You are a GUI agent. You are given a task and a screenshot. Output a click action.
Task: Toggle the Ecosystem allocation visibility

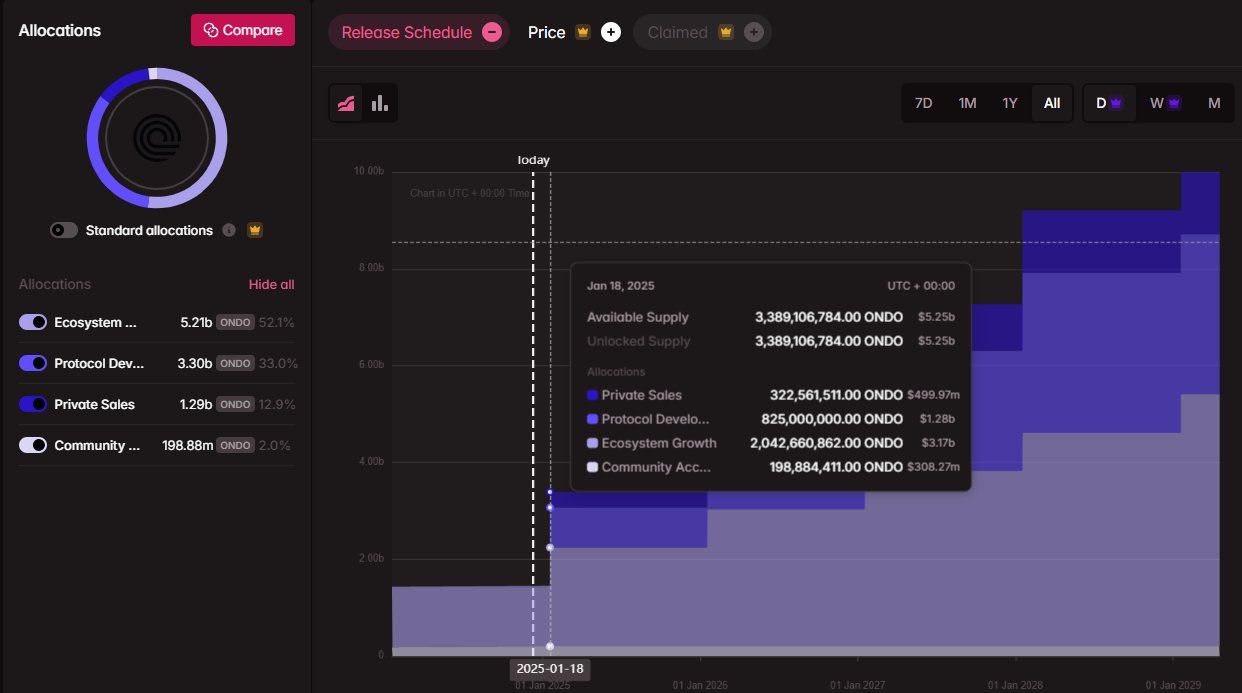[x=33, y=322]
